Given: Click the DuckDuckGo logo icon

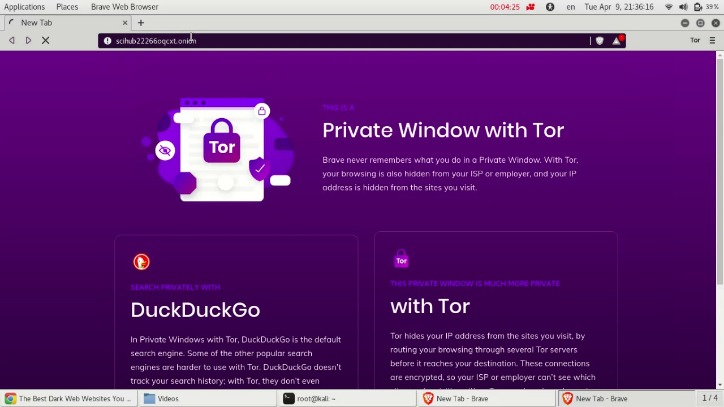Looking at the screenshot, I should [141, 262].
